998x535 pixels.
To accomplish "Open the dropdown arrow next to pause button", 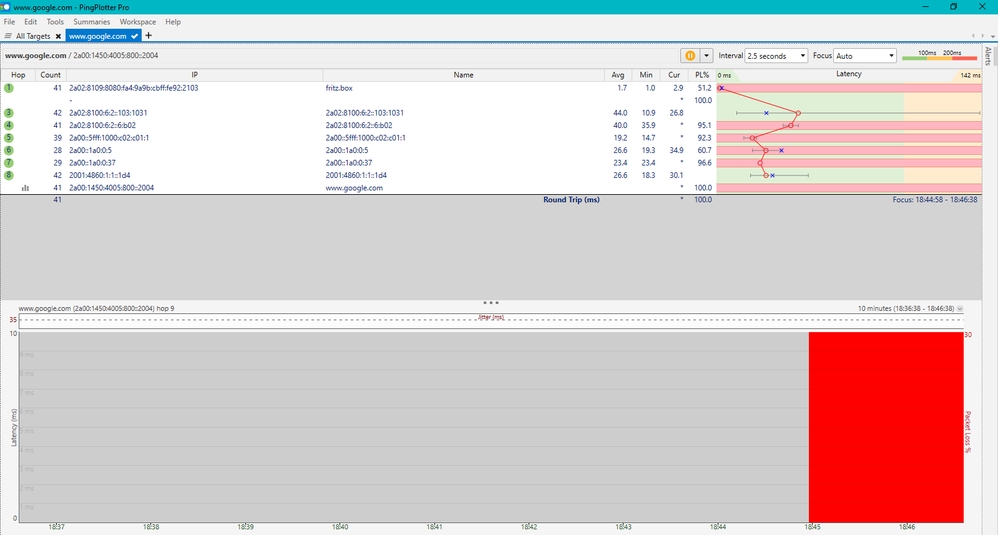I will (706, 56).
